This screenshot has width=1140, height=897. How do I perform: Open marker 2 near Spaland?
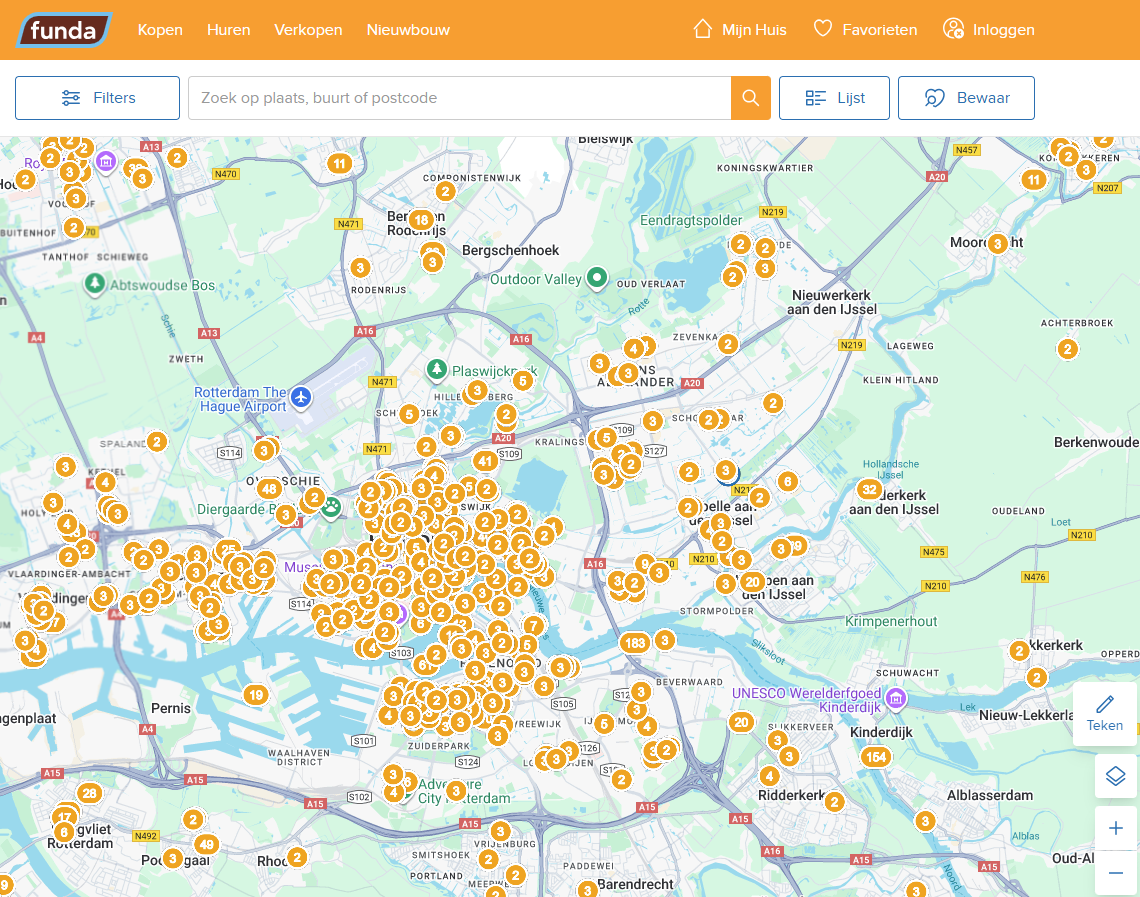click(x=156, y=441)
